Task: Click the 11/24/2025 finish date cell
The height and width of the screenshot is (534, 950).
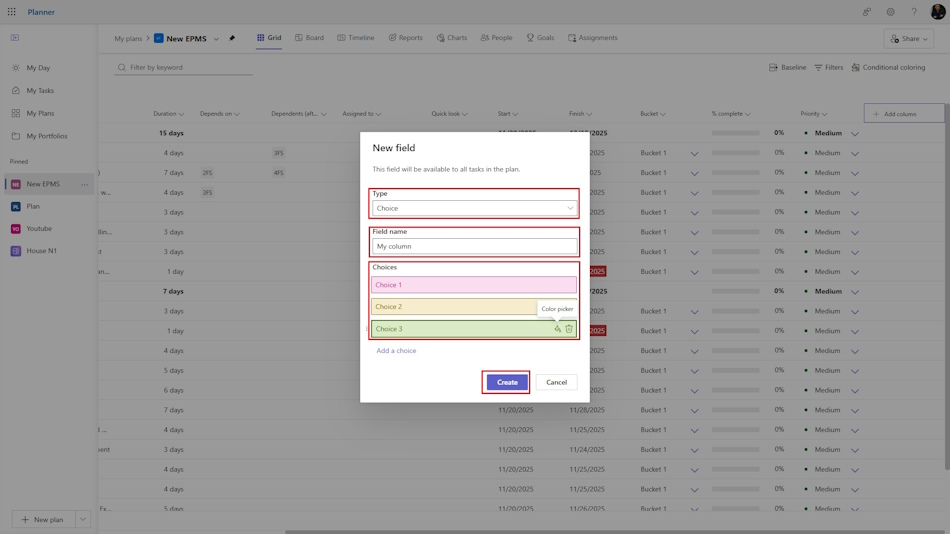Action: 587,450
